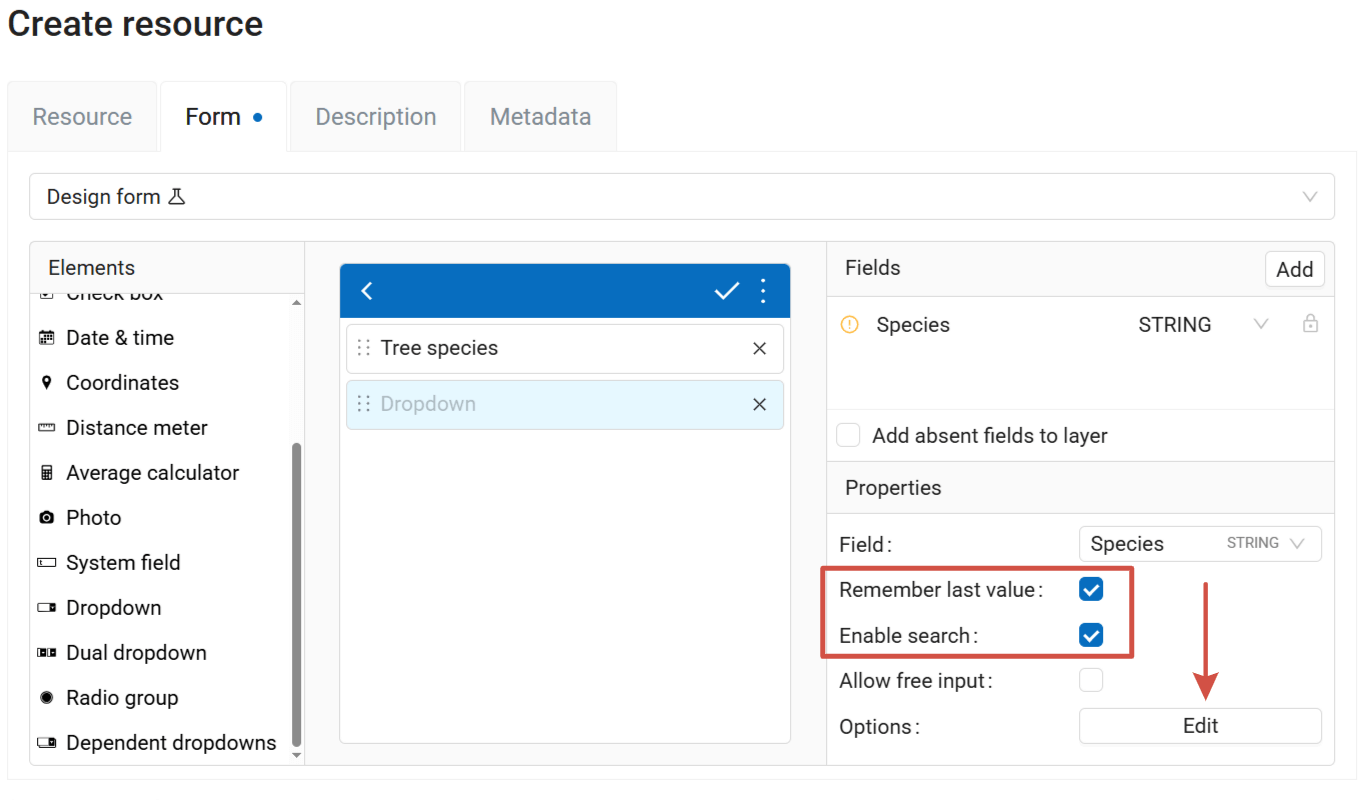
Task: Select the Photo element
Action: coord(93,518)
